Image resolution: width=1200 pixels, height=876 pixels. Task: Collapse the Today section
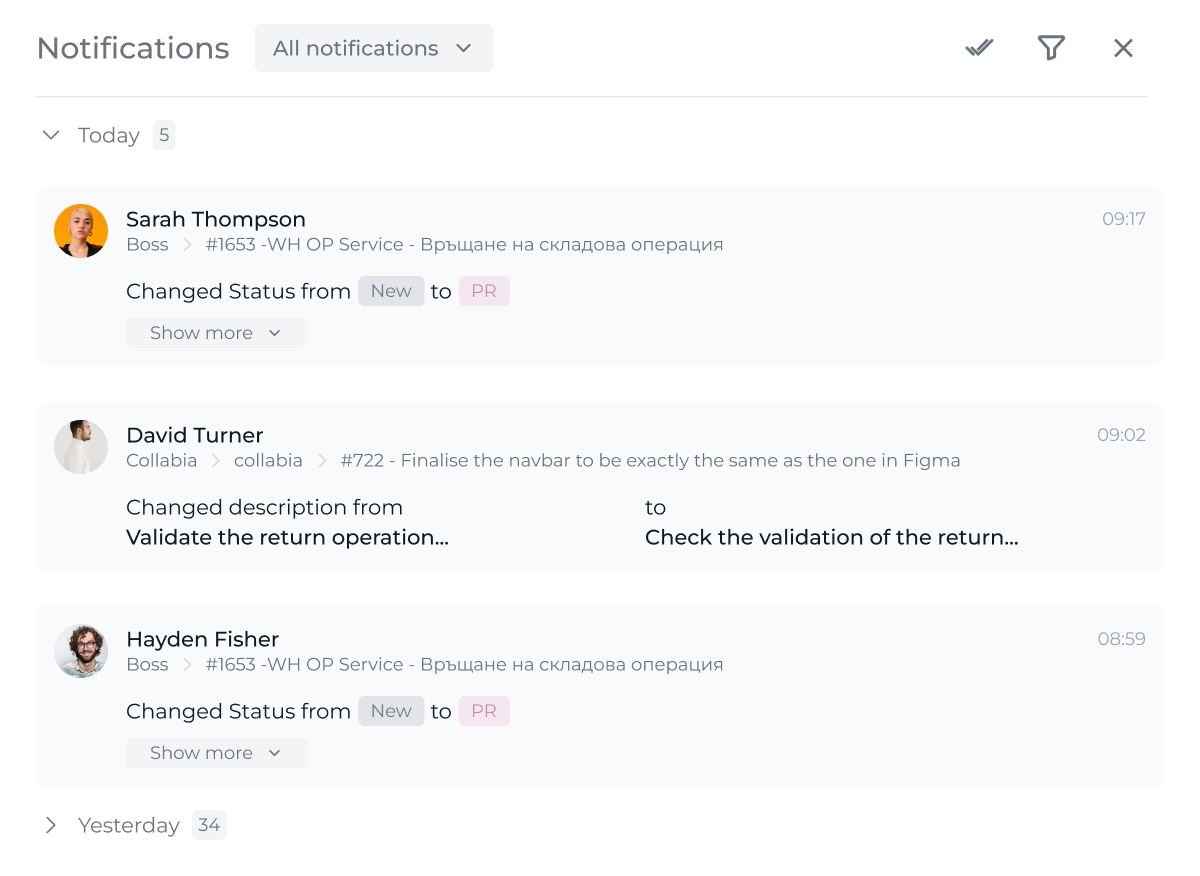pyautogui.click(x=51, y=135)
